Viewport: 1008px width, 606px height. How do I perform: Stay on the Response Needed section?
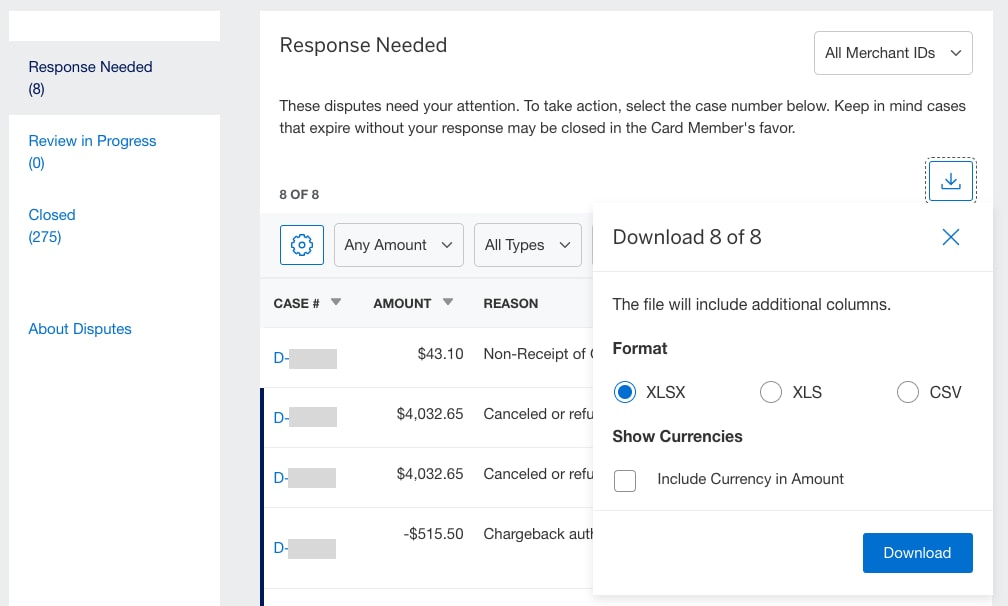click(x=90, y=66)
